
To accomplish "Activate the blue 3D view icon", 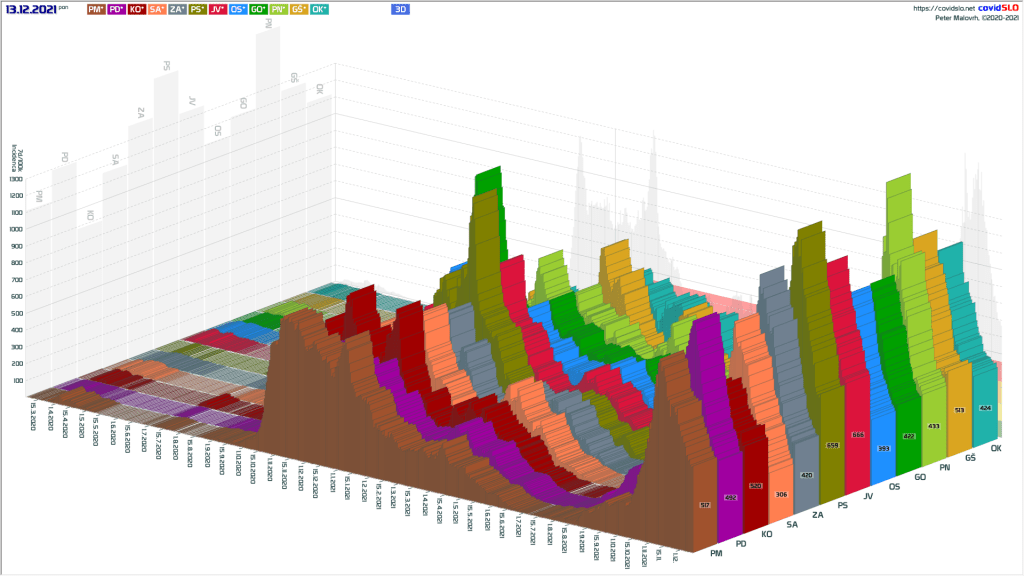I will click(399, 10).
